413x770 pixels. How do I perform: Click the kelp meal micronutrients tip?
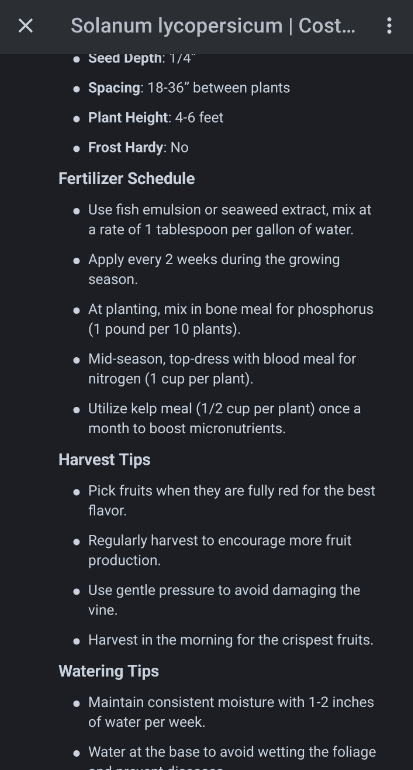click(224, 418)
